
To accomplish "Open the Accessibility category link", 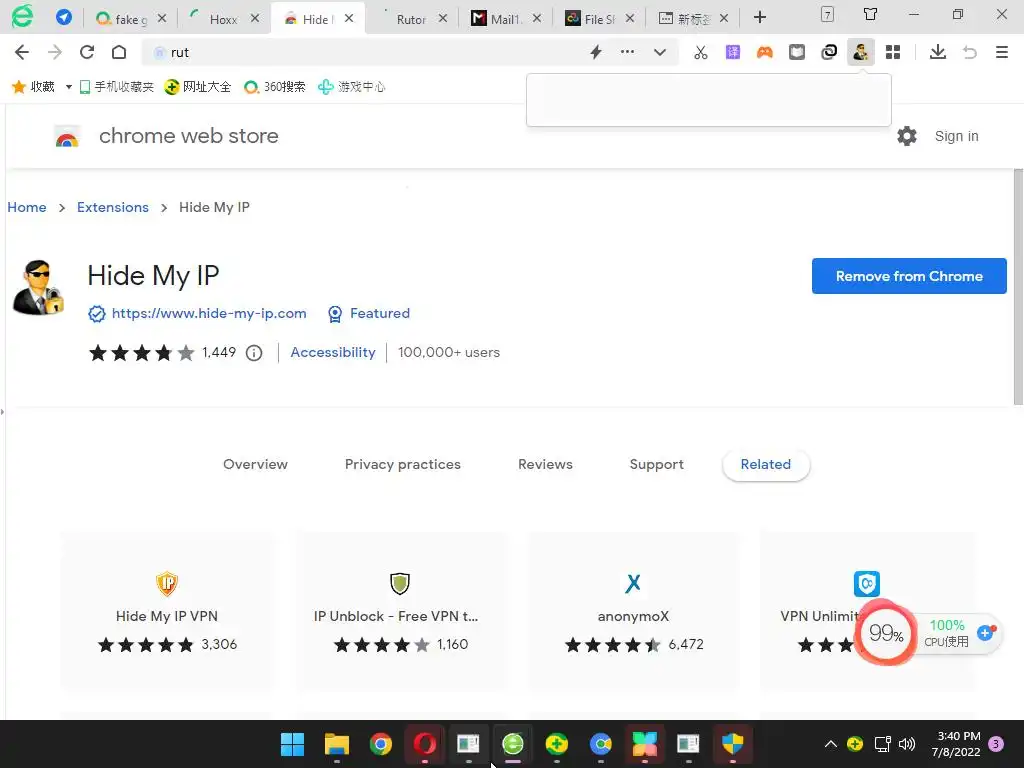I will 332,352.
